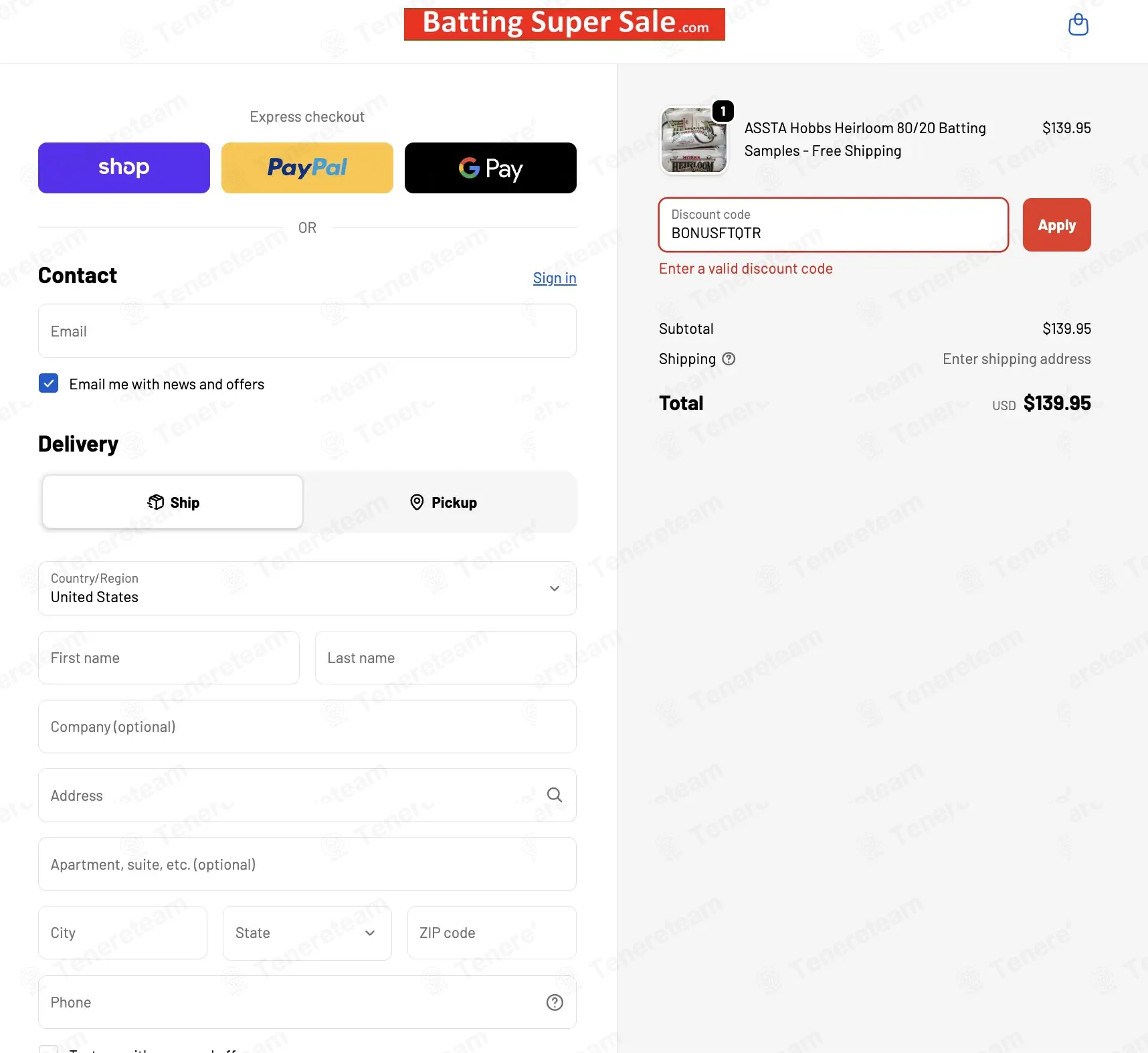Open the State dropdown
1148x1053 pixels.
307,933
